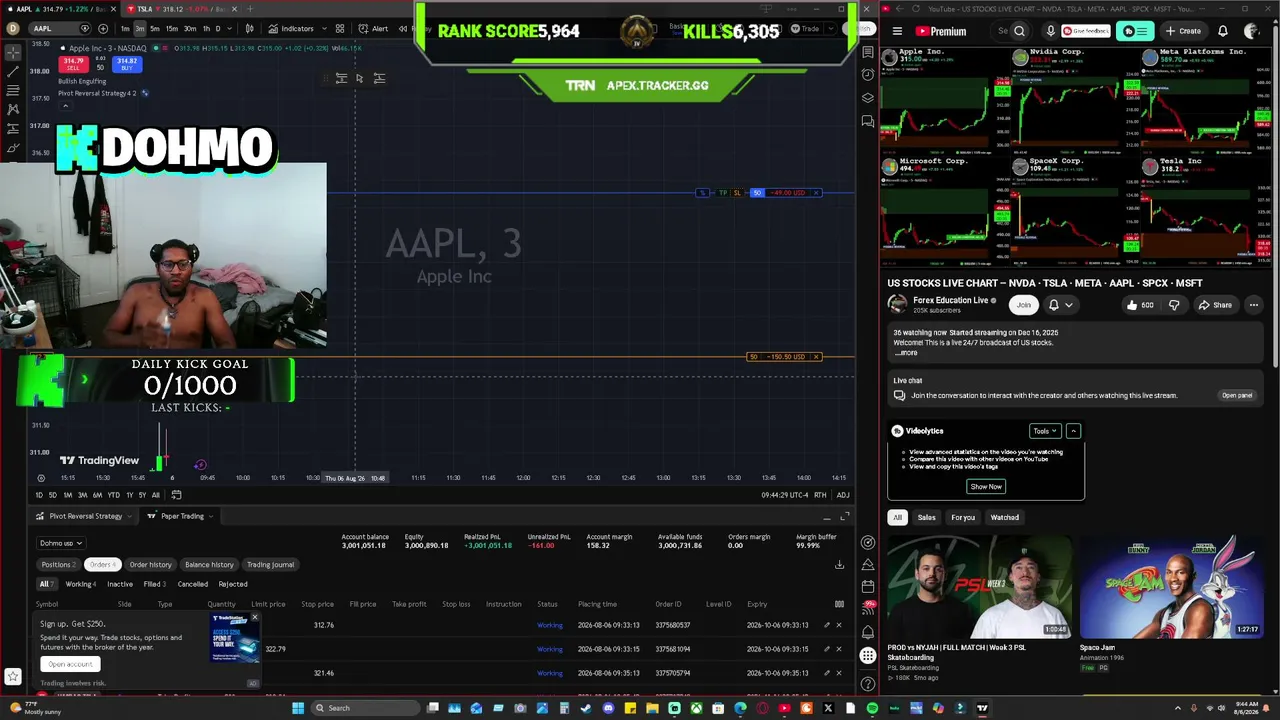Like the US Stocks live video
Viewport: 1280px width, 720px height.
pyautogui.click(x=1140, y=305)
